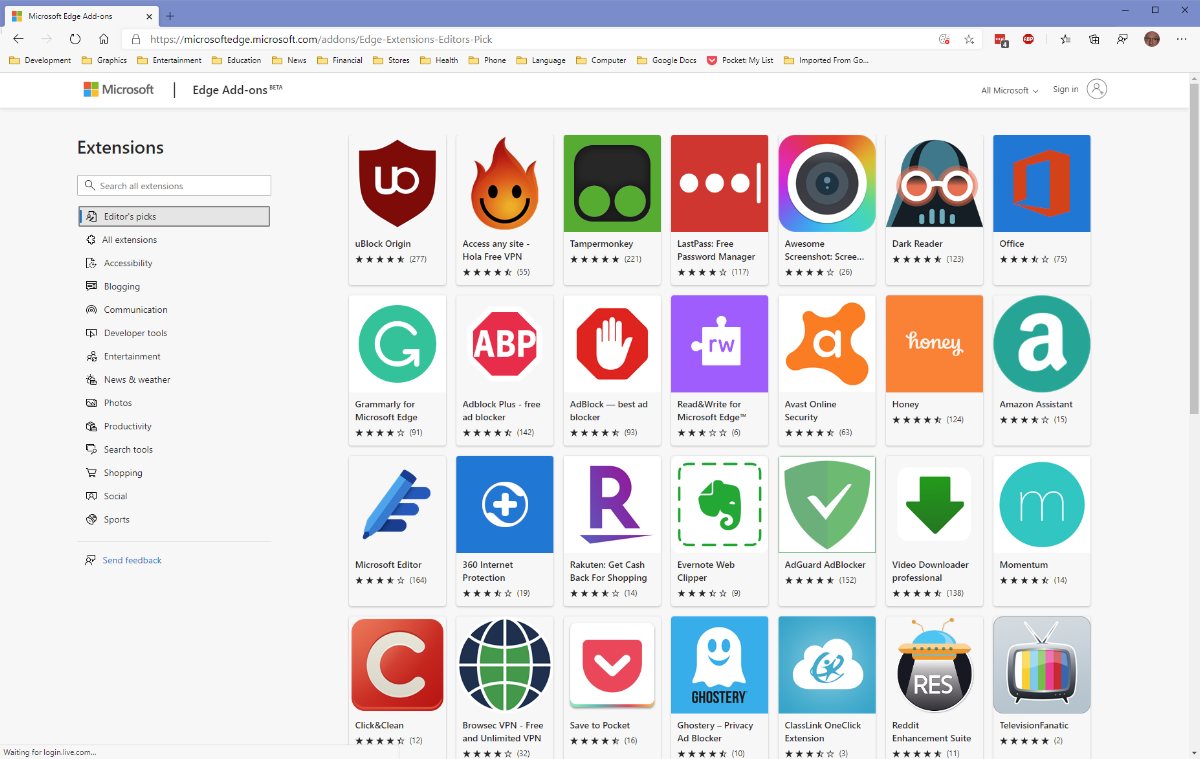Go back with the browser back arrow
The image size is (1200, 759).
point(18,39)
